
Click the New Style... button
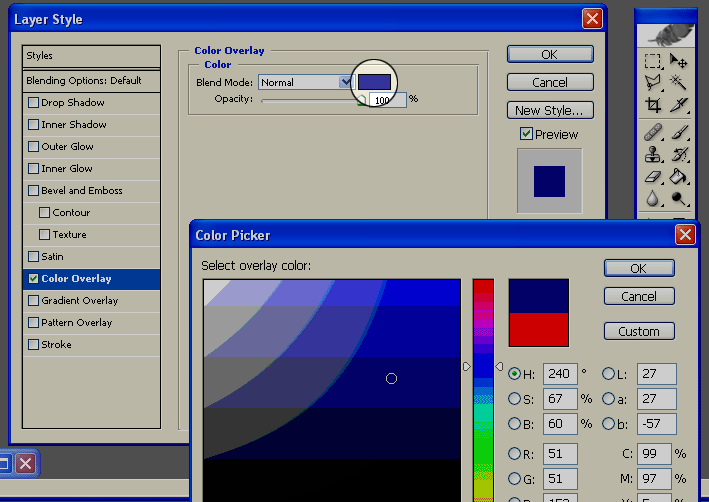pos(549,110)
